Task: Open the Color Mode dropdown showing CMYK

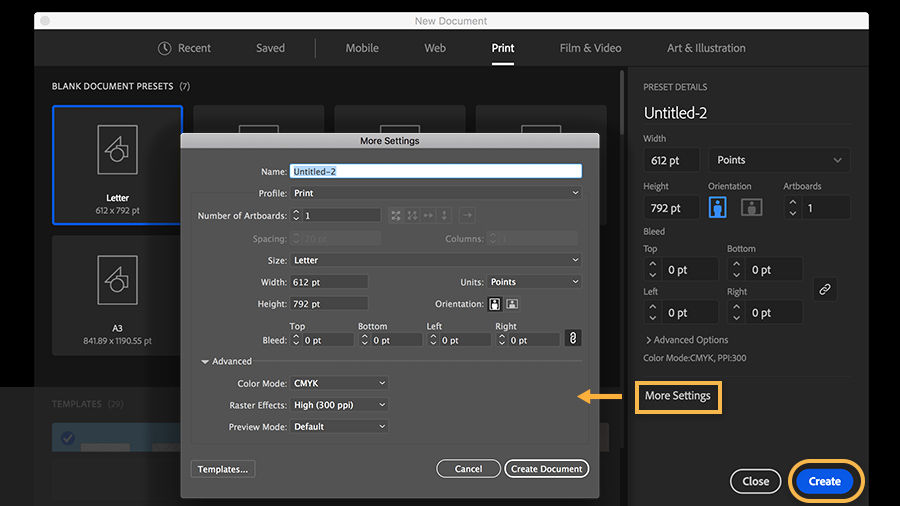Action: tap(339, 383)
